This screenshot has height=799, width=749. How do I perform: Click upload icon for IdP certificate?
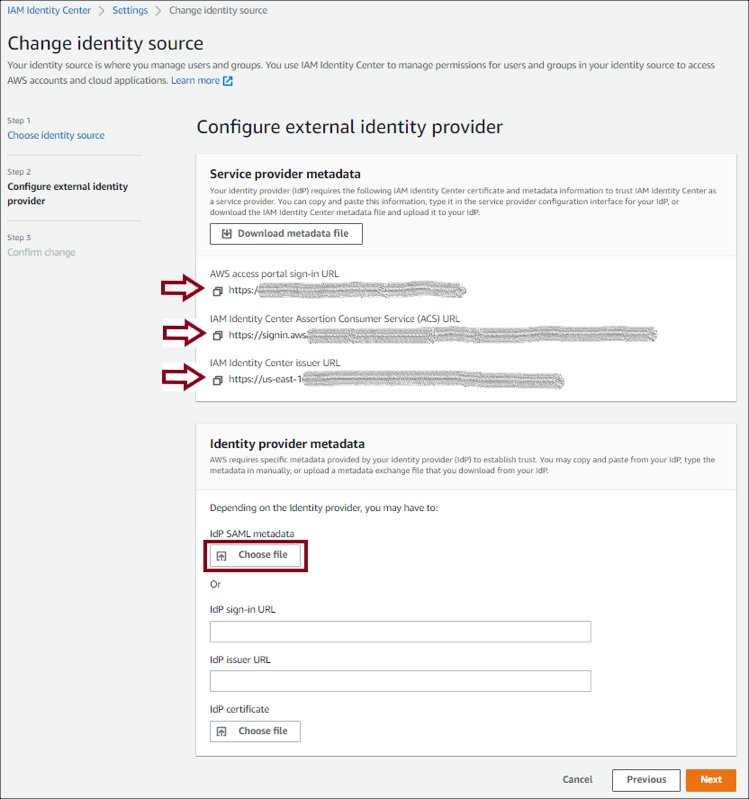coord(222,732)
